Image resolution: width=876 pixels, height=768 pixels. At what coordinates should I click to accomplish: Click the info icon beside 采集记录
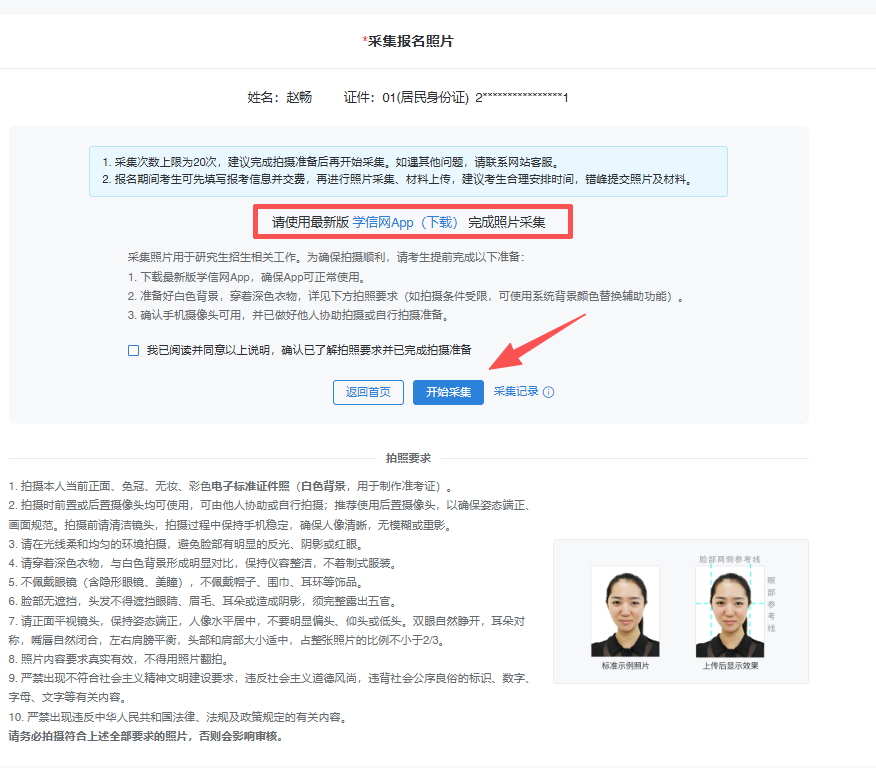(x=549, y=392)
